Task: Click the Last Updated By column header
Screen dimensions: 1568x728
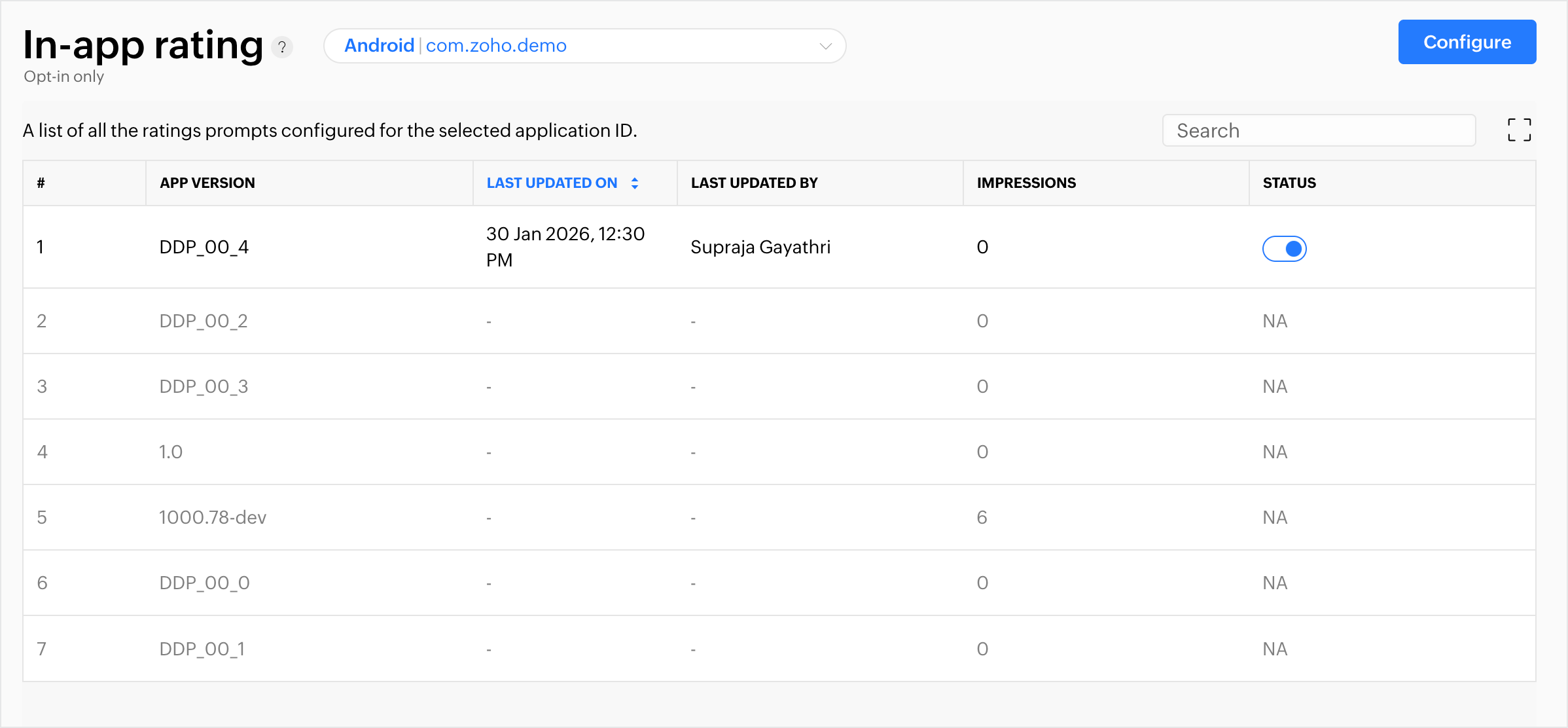Action: 754,183
